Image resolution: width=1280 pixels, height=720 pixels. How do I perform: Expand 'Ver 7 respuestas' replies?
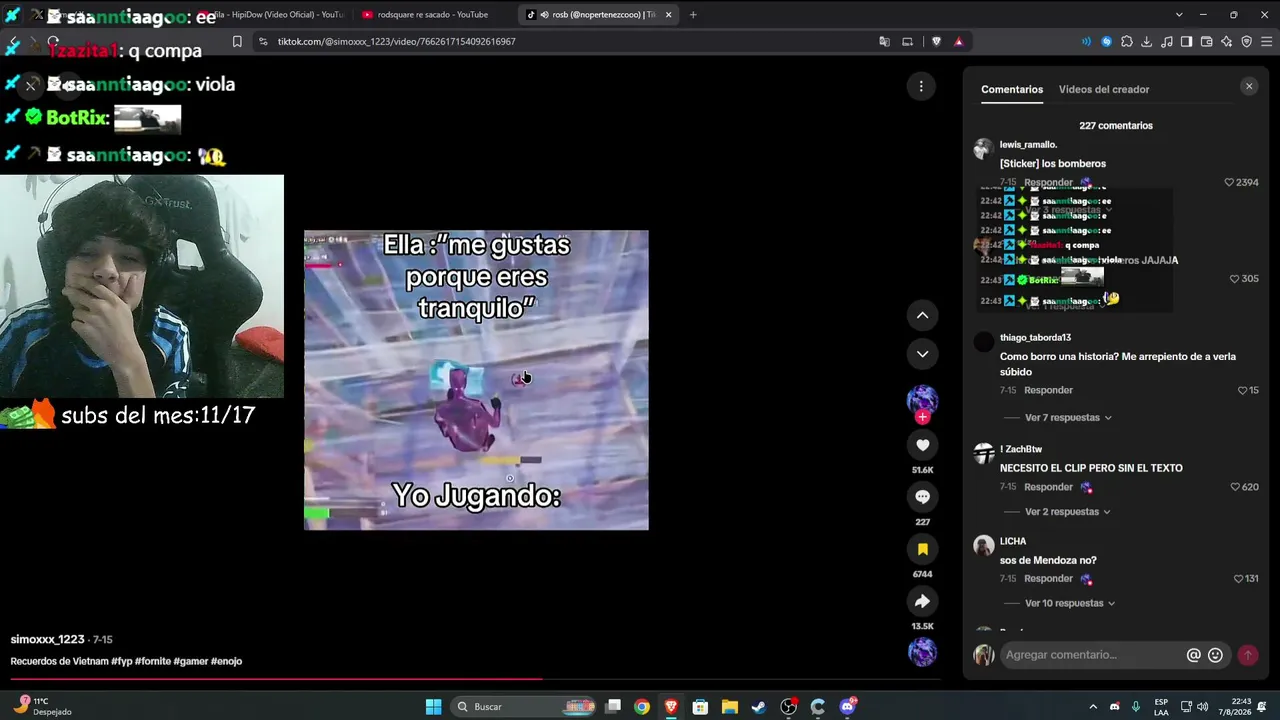click(1068, 418)
